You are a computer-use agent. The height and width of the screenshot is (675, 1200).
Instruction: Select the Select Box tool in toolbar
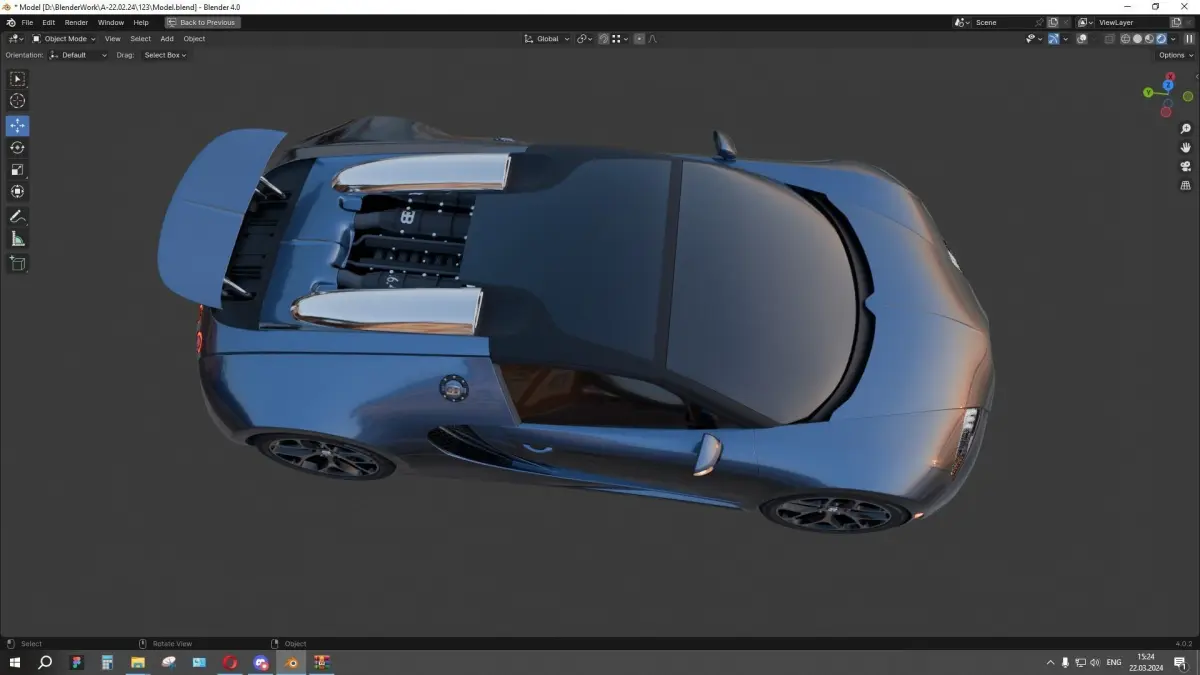coord(18,78)
